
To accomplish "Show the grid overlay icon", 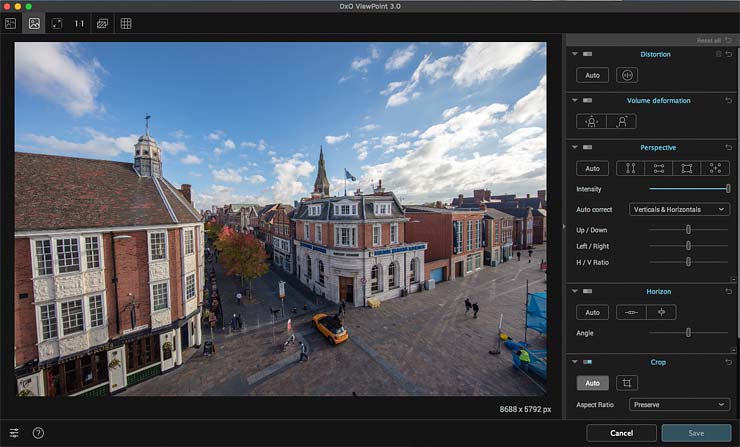I will pyautogui.click(x=126, y=23).
